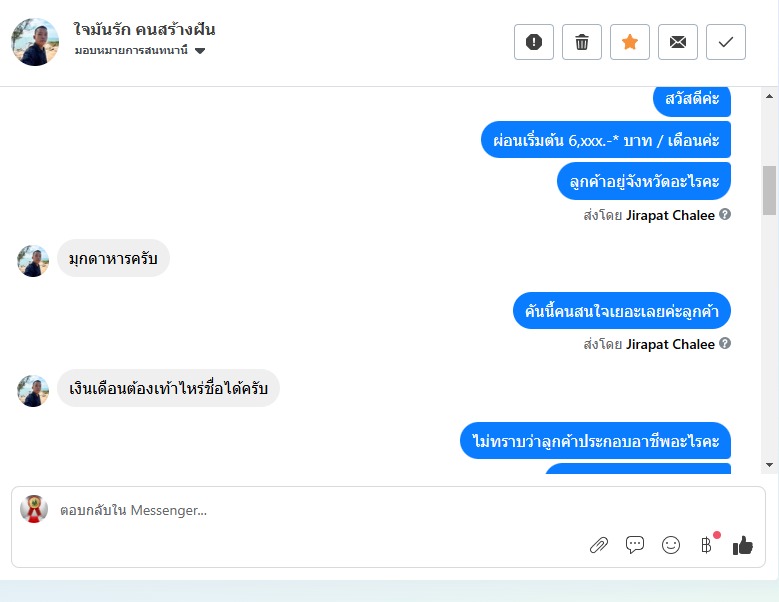This screenshot has height=602, width=779.
Task: Attach a file with the paperclip icon
Action: 599,545
